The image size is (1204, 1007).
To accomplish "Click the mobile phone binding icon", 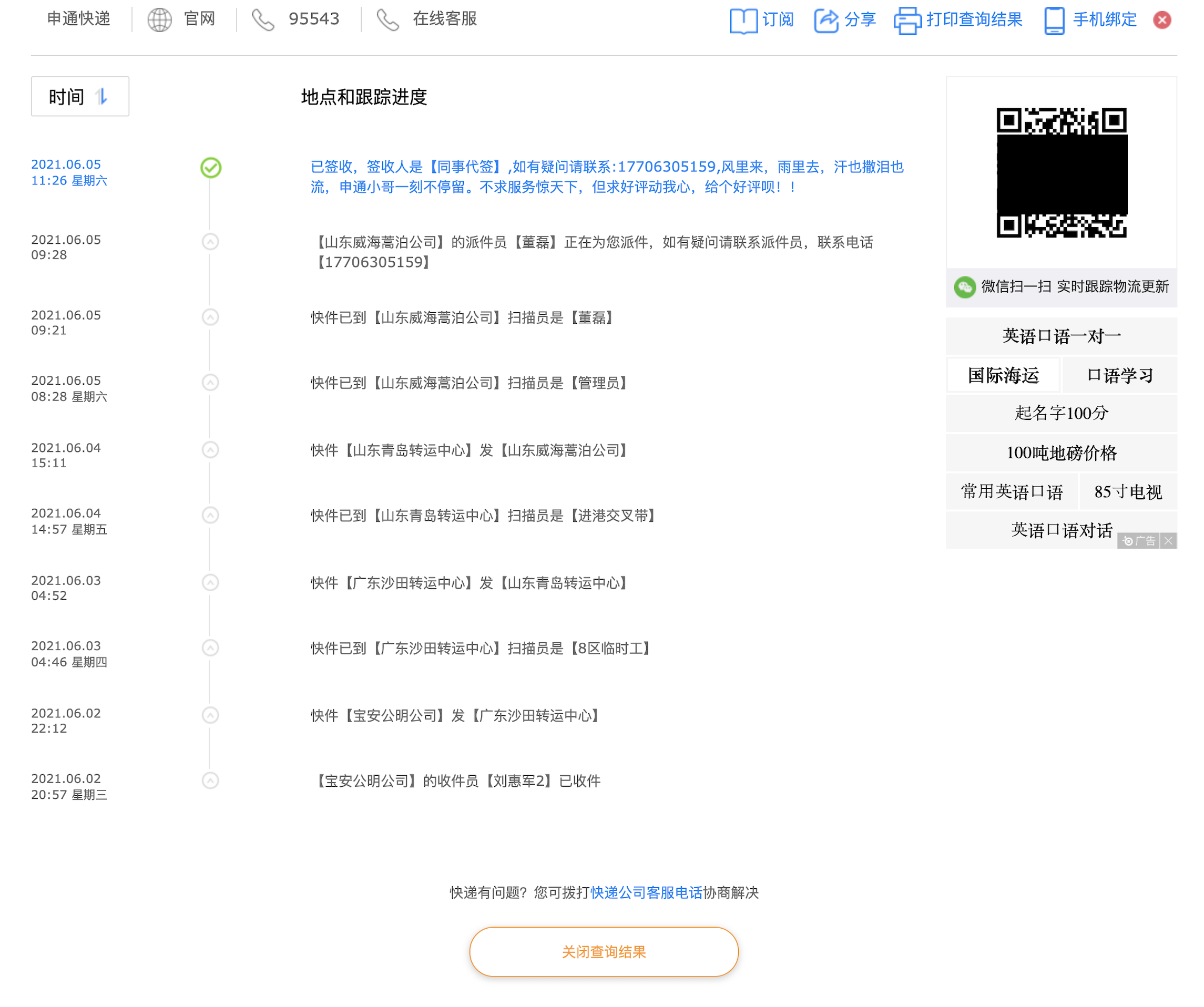I will coord(1054,20).
